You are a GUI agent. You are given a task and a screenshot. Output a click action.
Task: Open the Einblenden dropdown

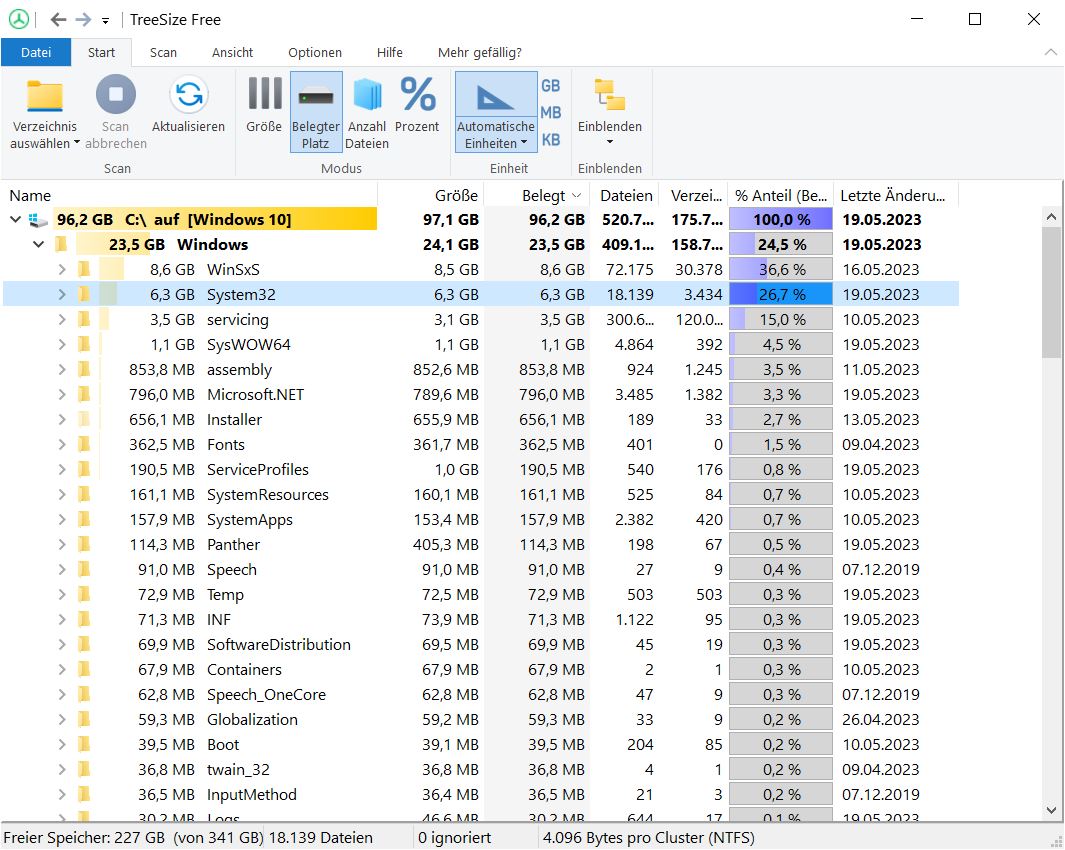[x=610, y=112]
